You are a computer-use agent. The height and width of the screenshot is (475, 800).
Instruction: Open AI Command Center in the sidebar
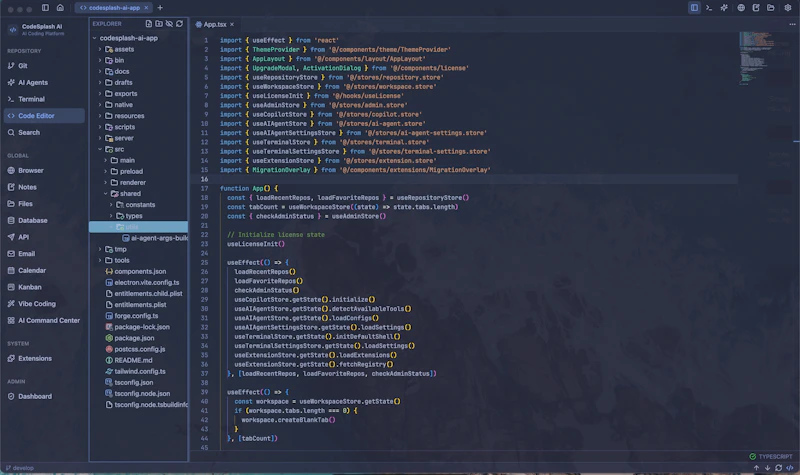[44, 320]
